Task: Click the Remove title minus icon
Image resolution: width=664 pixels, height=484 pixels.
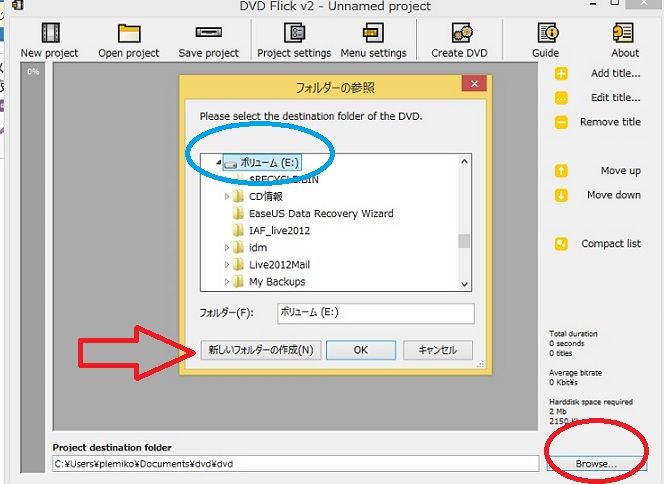Action: click(561, 122)
